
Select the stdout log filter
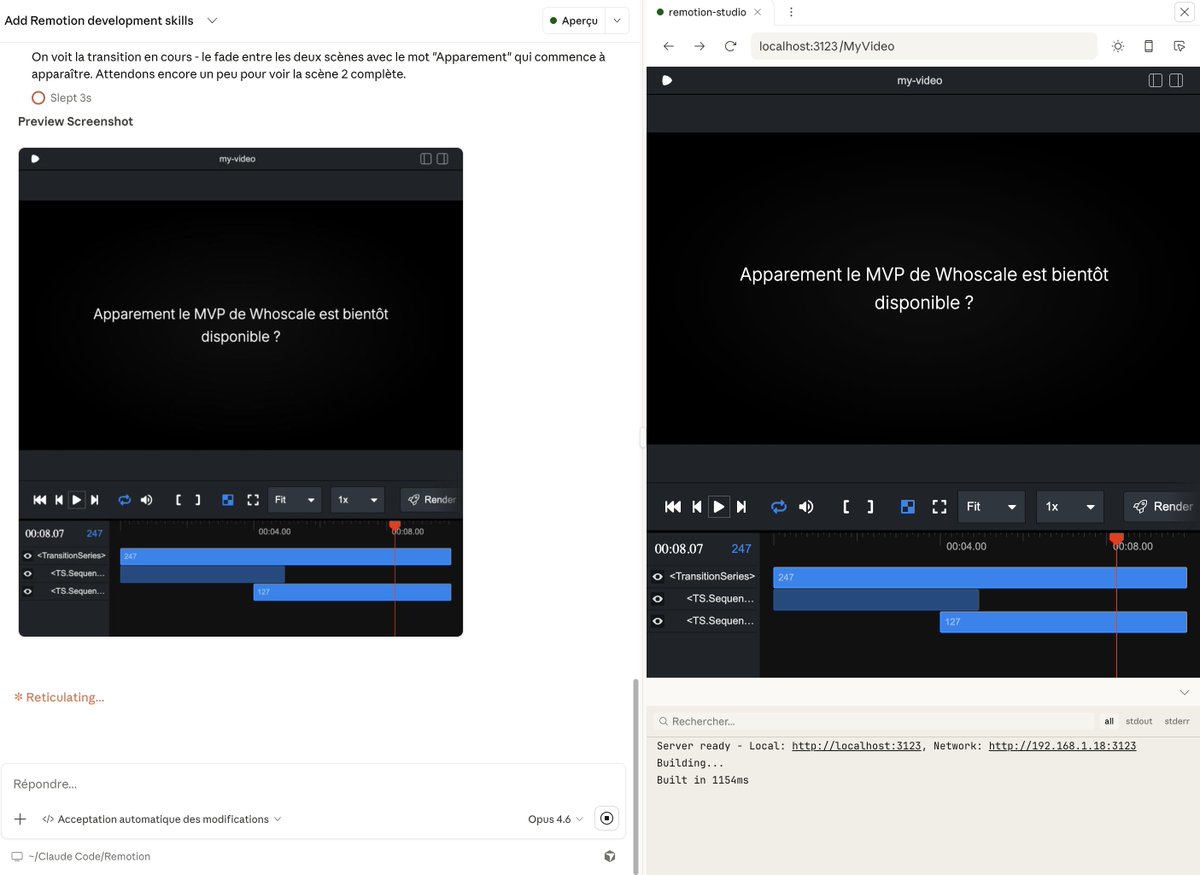point(1139,721)
